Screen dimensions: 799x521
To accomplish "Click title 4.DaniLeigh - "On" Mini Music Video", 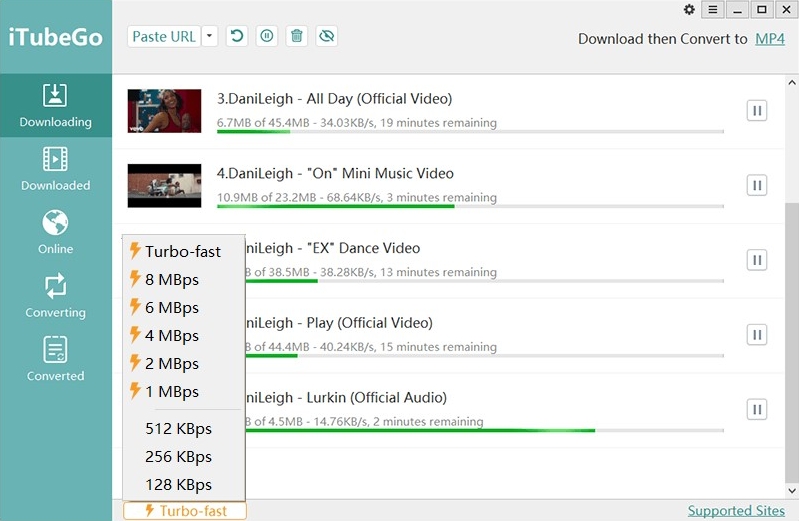I will click(335, 173).
